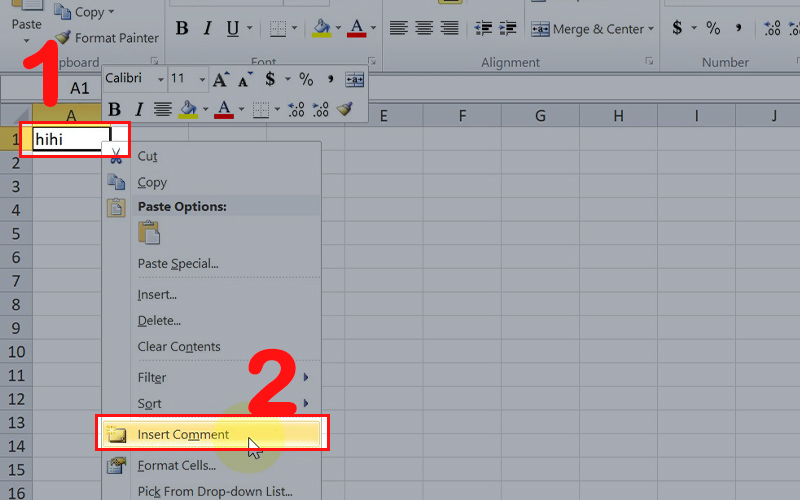Click mini toolbar Increase Decimal
Screen dimensions: 800x500
coord(296,109)
